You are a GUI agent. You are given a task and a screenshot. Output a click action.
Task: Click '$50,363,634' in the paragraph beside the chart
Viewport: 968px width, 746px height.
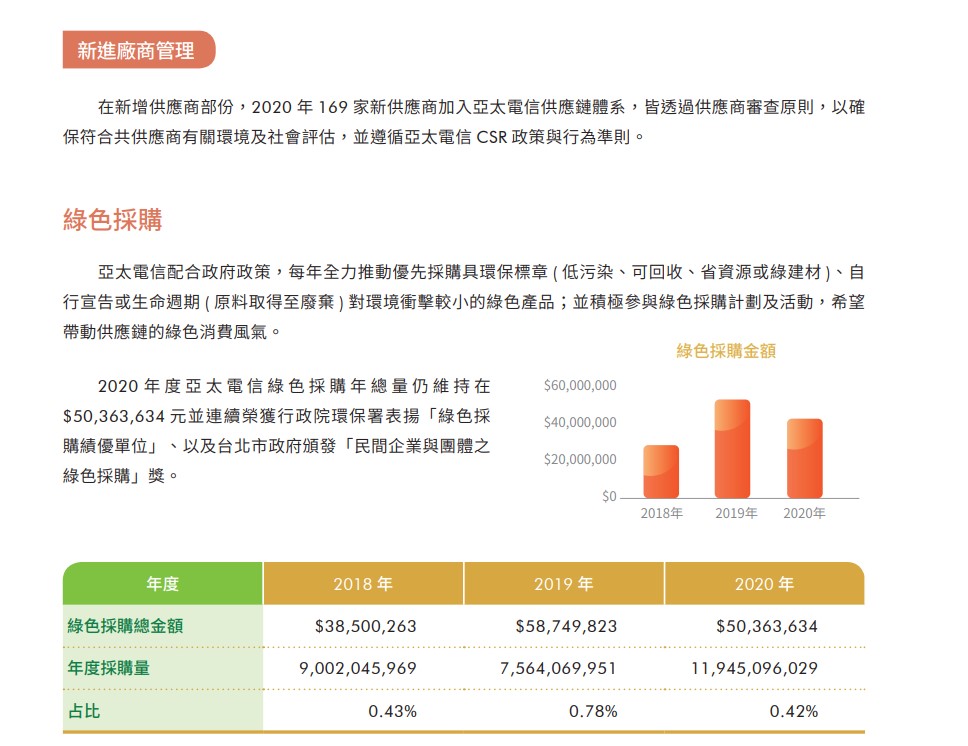coord(114,416)
